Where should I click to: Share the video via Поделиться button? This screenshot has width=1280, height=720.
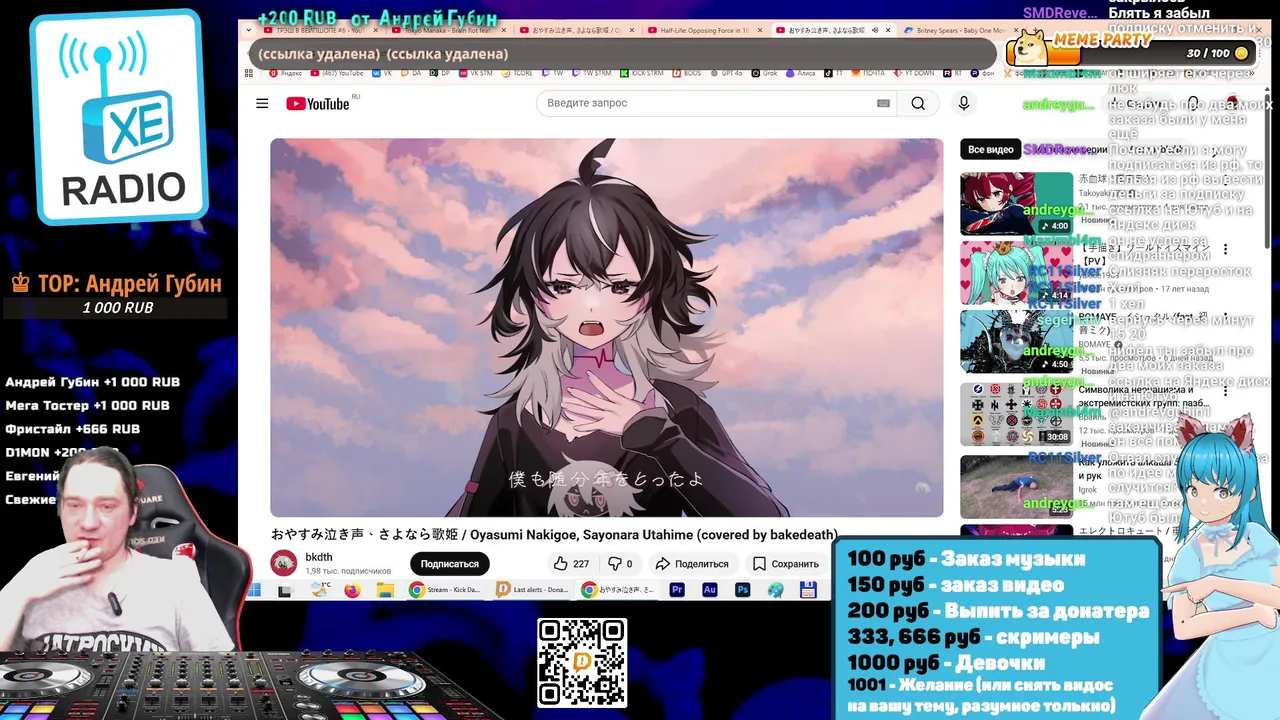[x=692, y=564]
